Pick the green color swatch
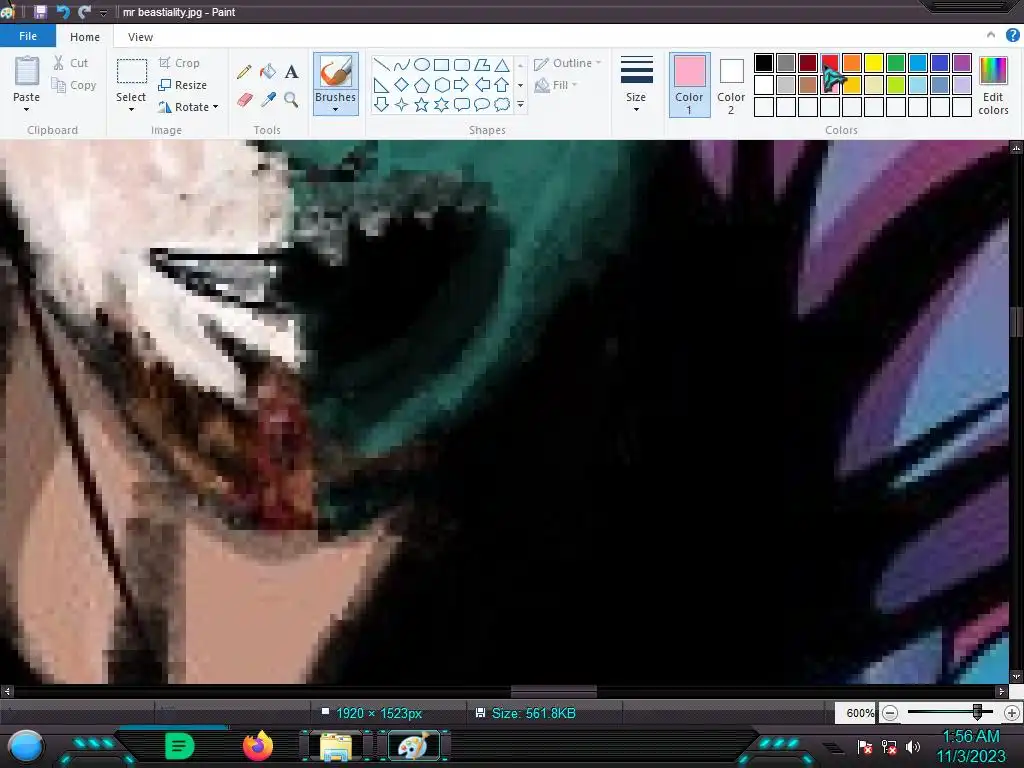This screenshot has width=1024, height=768. tap(896, 63)
